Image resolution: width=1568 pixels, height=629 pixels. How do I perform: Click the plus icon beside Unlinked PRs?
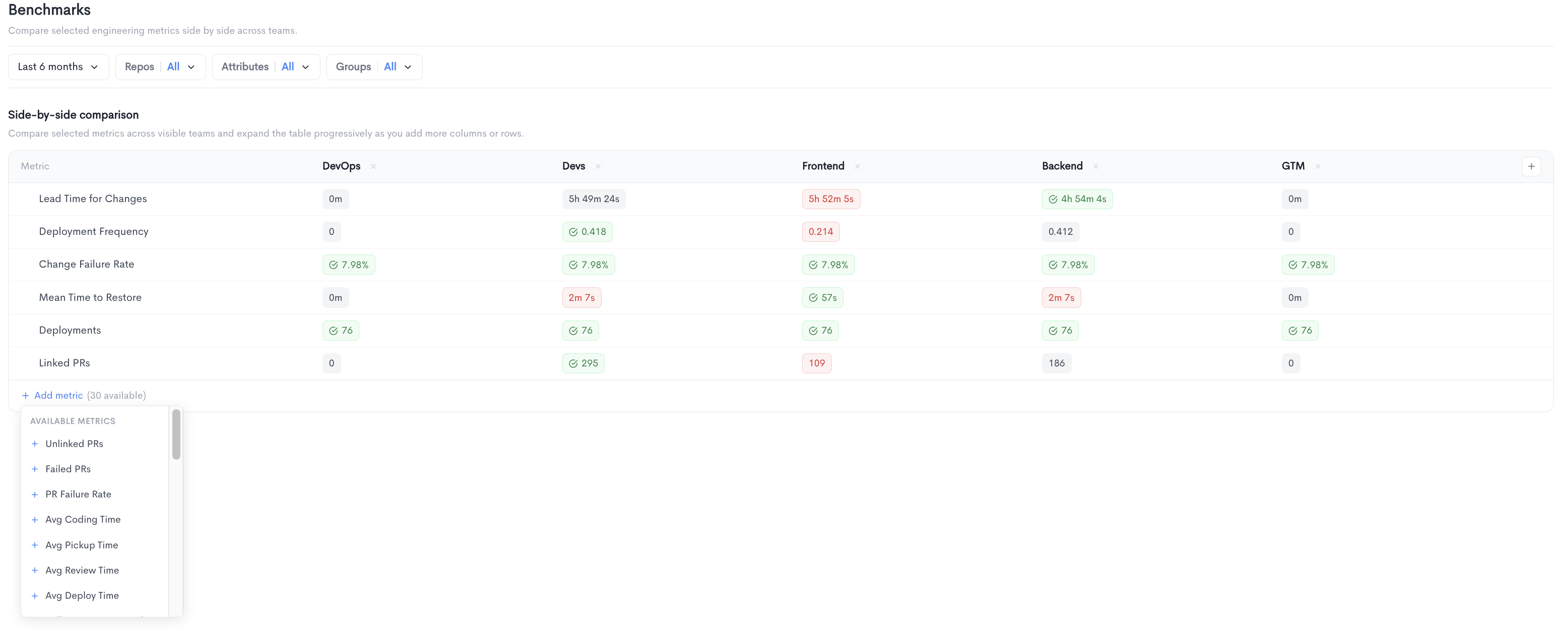click(x=35, y=444)
